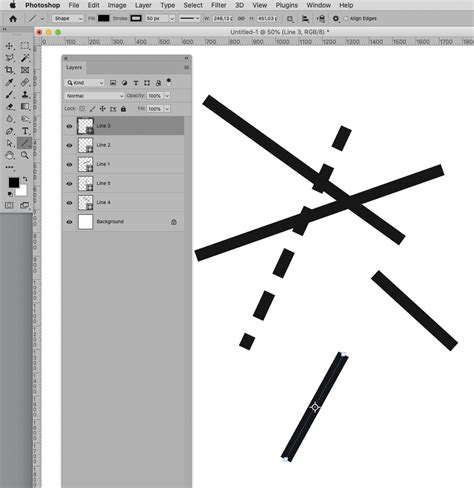Select the Rectangular Marquee tool
The image size is (474, 488).
point(25,46)
